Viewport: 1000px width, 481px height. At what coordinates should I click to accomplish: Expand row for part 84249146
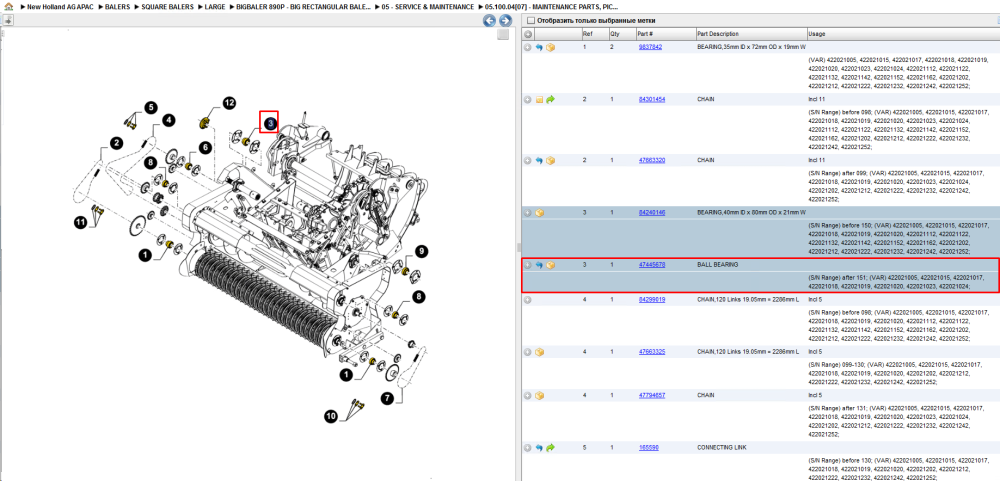tap(527, 212)
